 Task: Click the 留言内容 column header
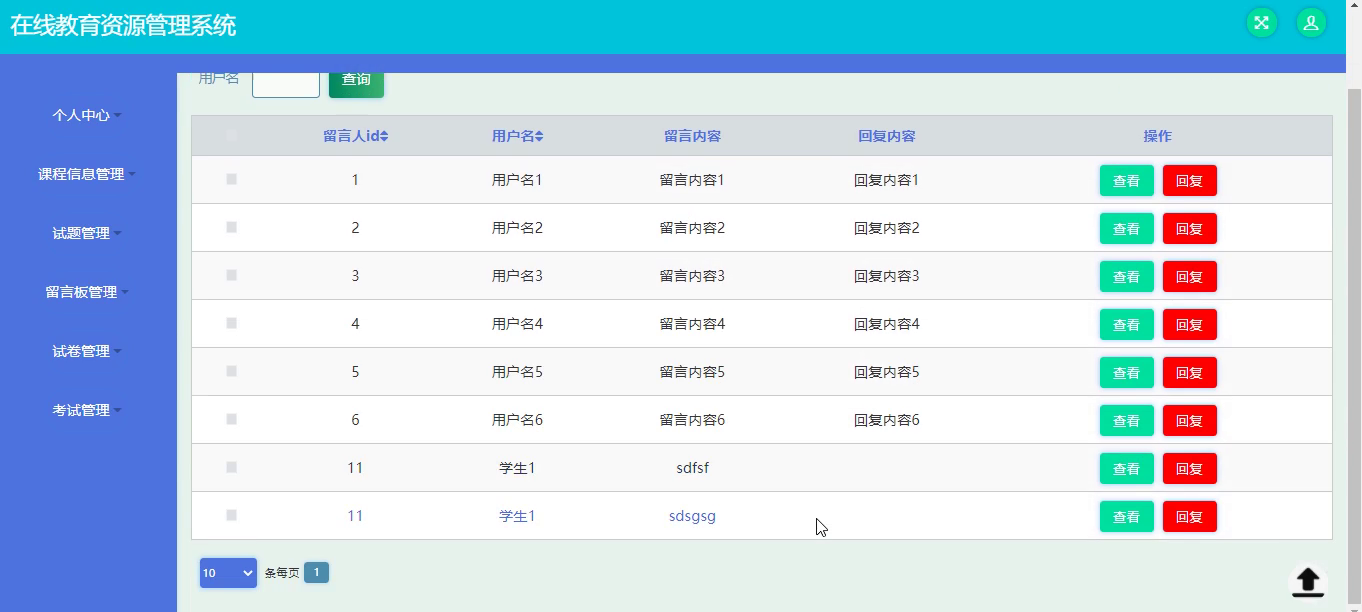click(692, 136)
